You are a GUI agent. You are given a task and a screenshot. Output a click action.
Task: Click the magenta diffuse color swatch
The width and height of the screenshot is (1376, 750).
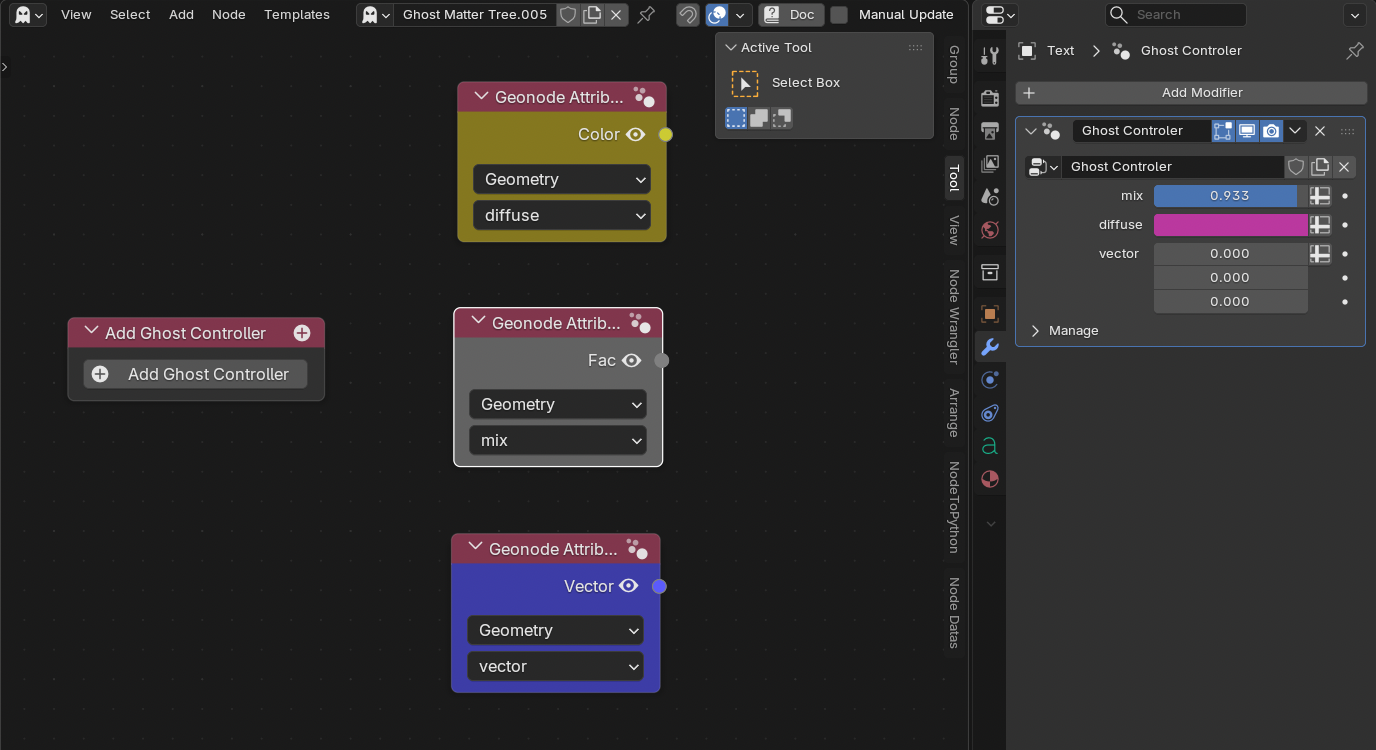point(1230,225)
